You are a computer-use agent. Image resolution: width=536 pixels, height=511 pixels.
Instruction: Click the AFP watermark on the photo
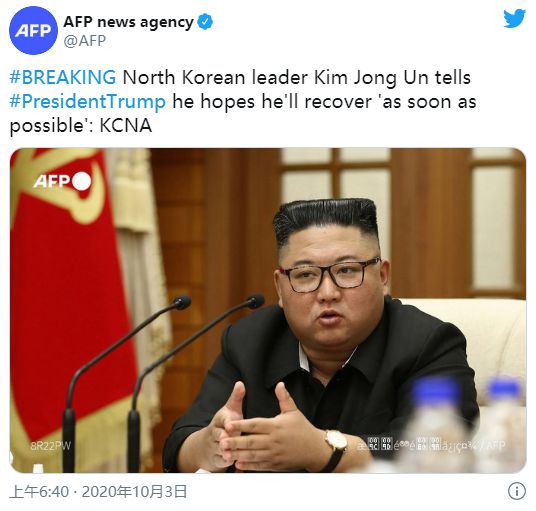tap(52, 181)
